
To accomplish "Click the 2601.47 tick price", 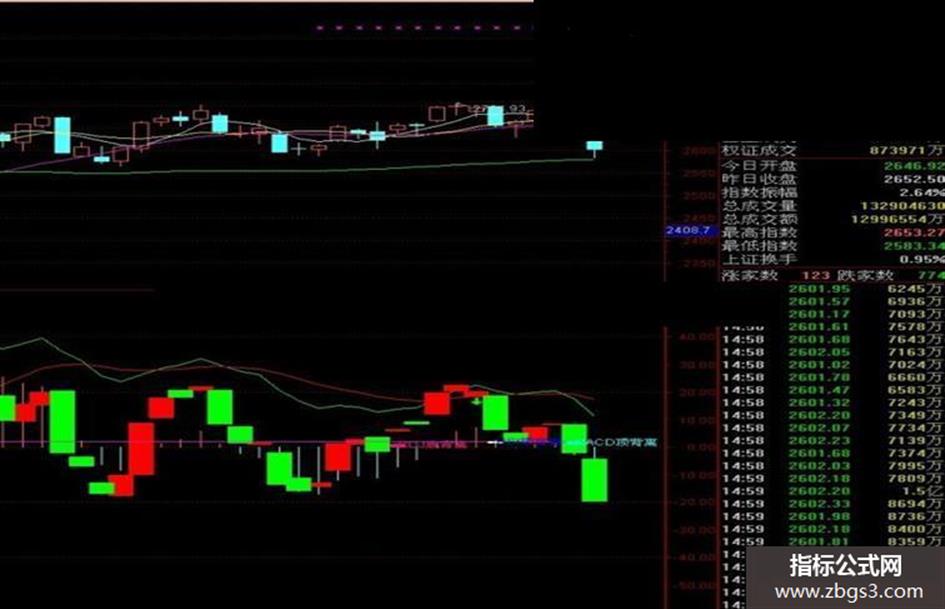I will click(819, 390).
